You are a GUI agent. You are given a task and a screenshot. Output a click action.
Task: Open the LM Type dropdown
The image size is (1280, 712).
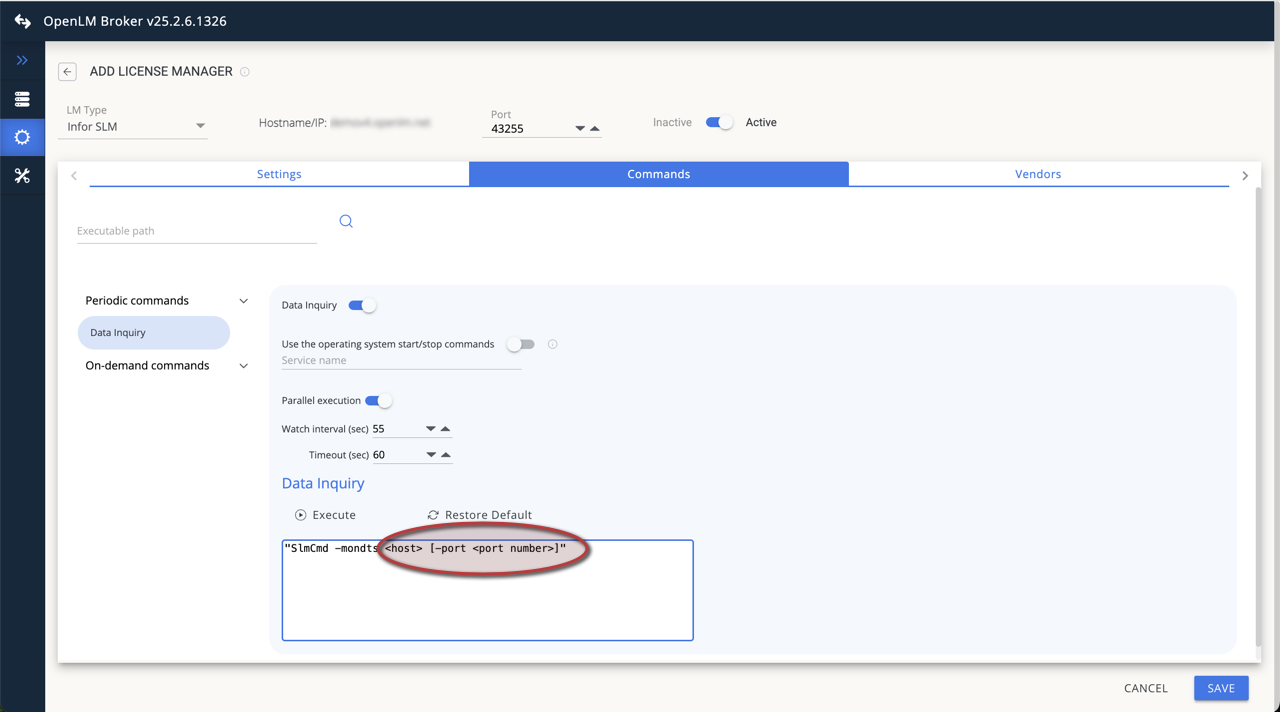(200, 126)
